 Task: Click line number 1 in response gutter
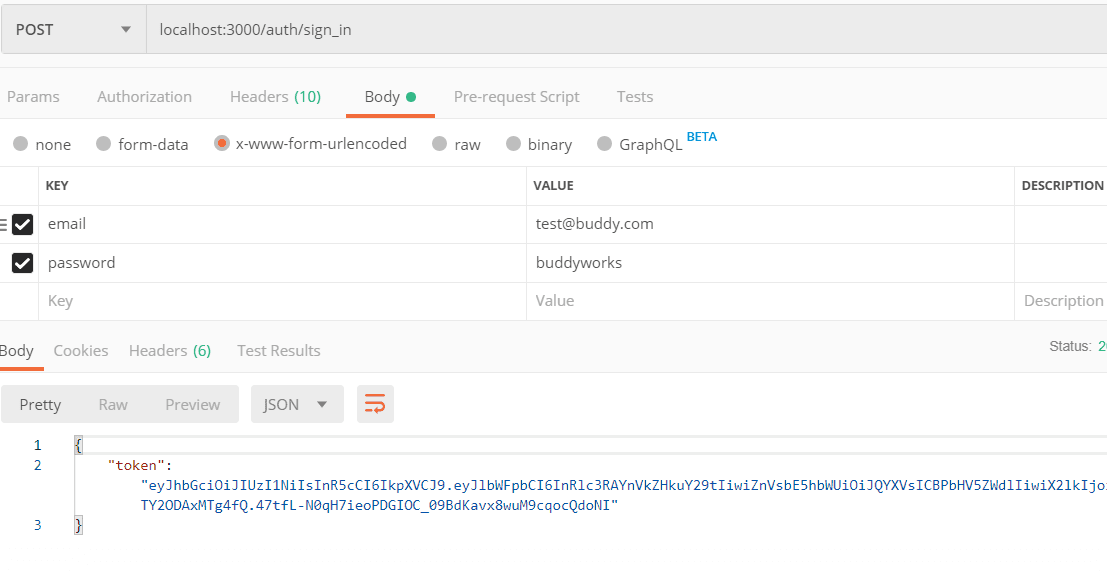click(x=37, y=445)
